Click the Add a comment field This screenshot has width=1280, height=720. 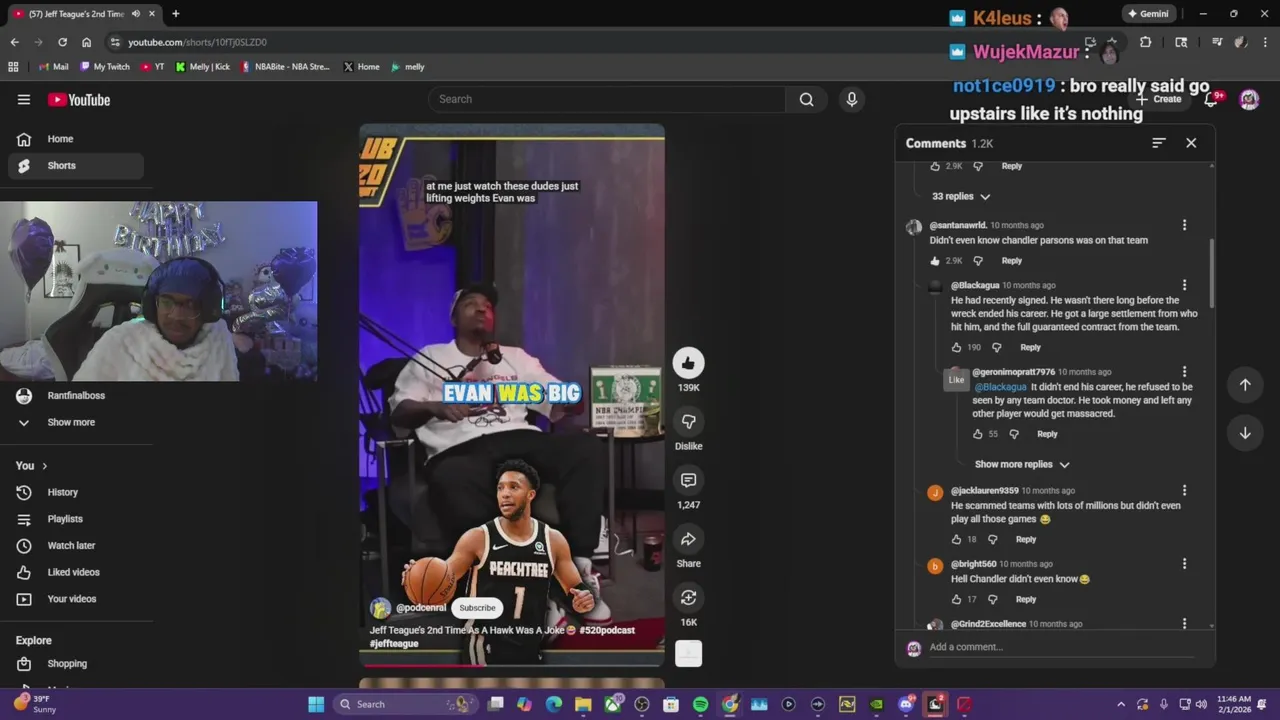tap(1060, 647)
